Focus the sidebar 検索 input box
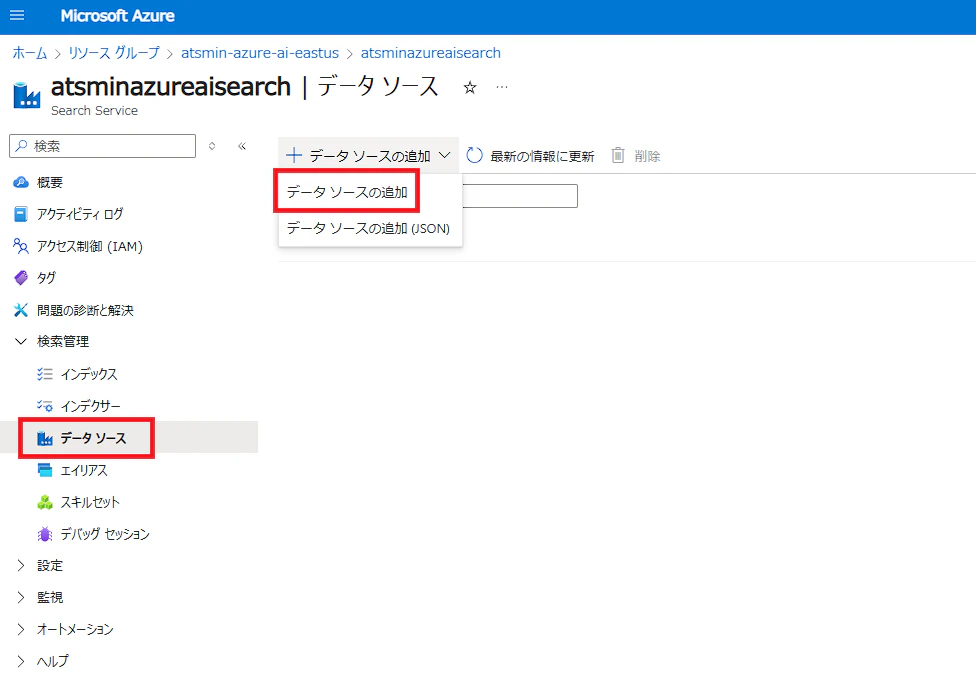Screen dimensions: 976x674 [x=103, y=146]
